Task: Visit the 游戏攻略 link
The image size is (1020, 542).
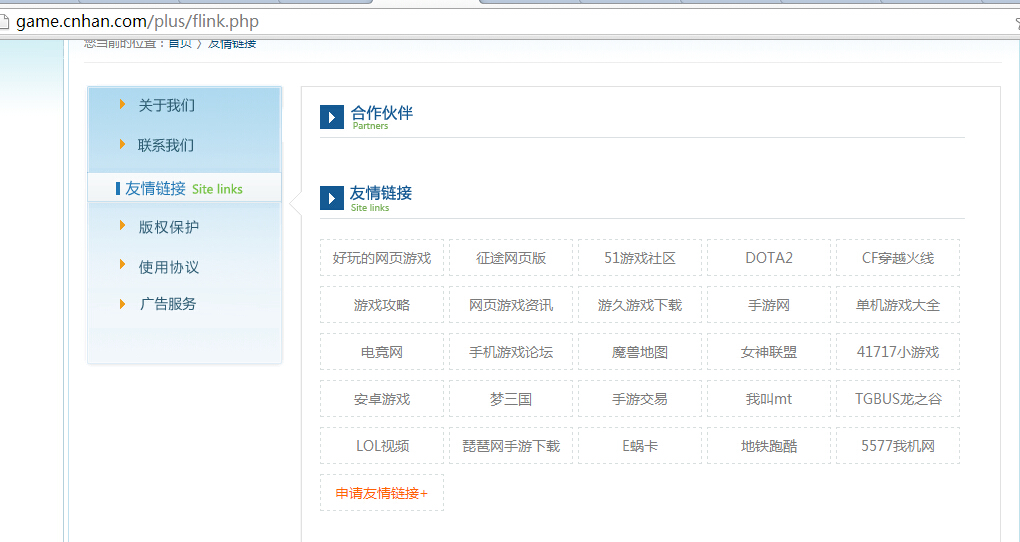Action: click(382, 305)
